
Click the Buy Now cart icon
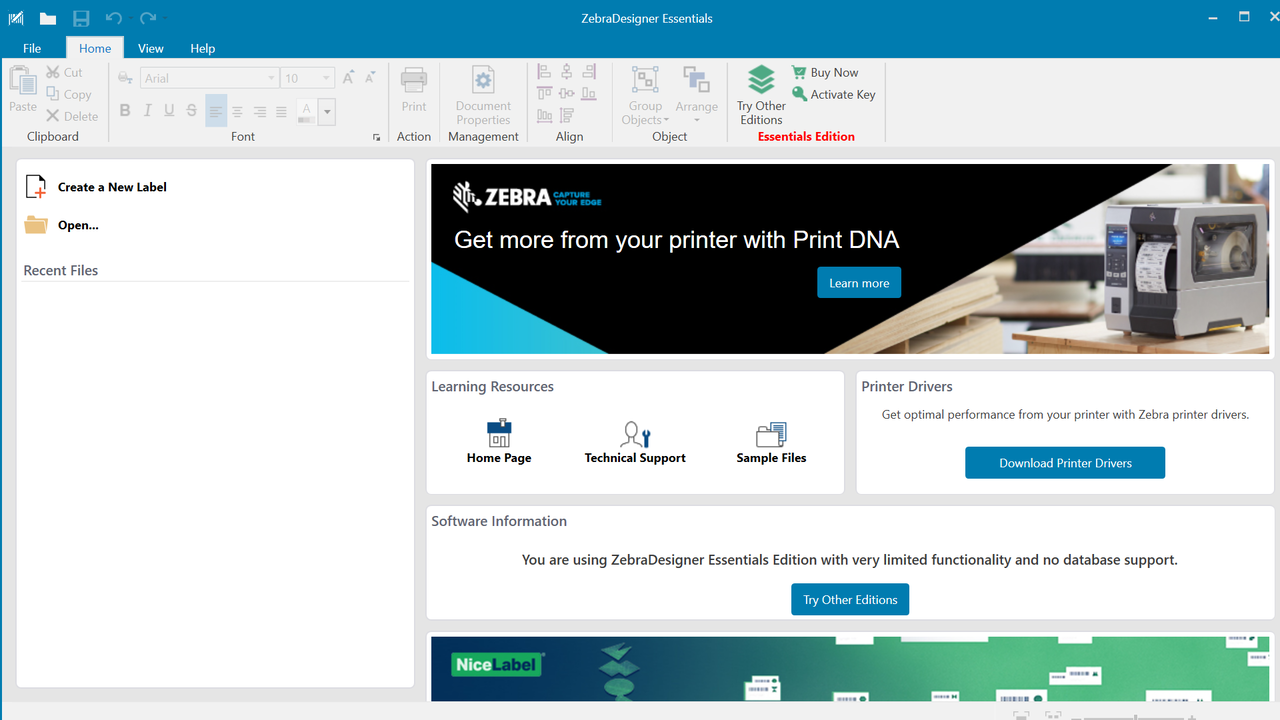[x=799, y=72]
